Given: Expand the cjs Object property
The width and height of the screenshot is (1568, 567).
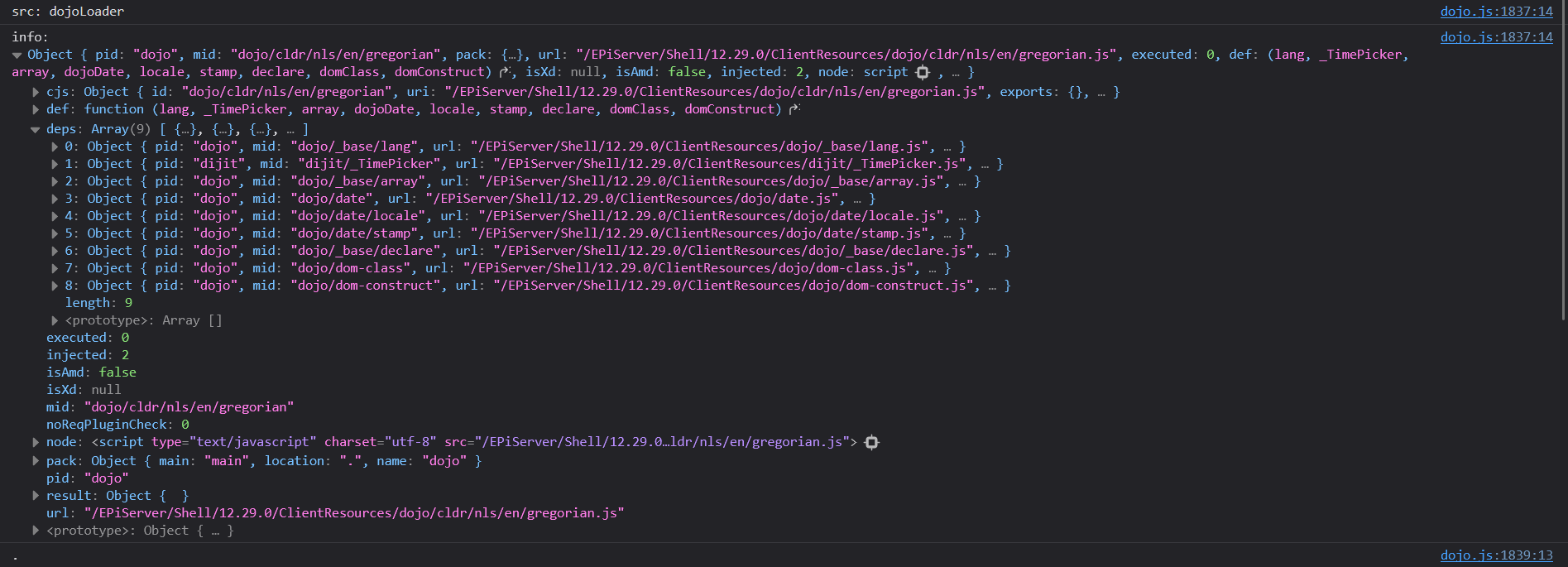Looking at the screenshot, I should click(36, 92).
